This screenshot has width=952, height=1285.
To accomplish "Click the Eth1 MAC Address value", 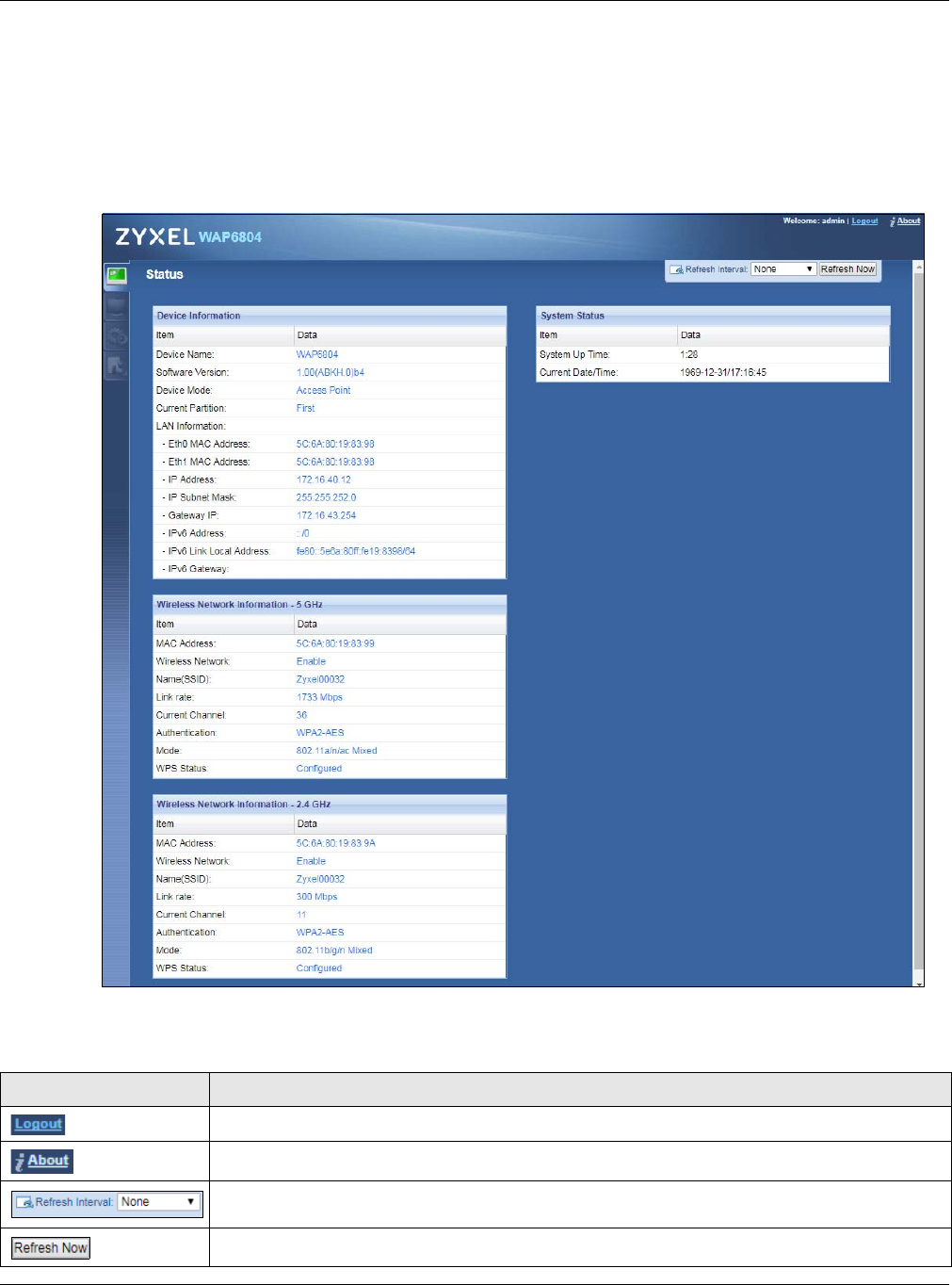I will click(x=335, y=463).
